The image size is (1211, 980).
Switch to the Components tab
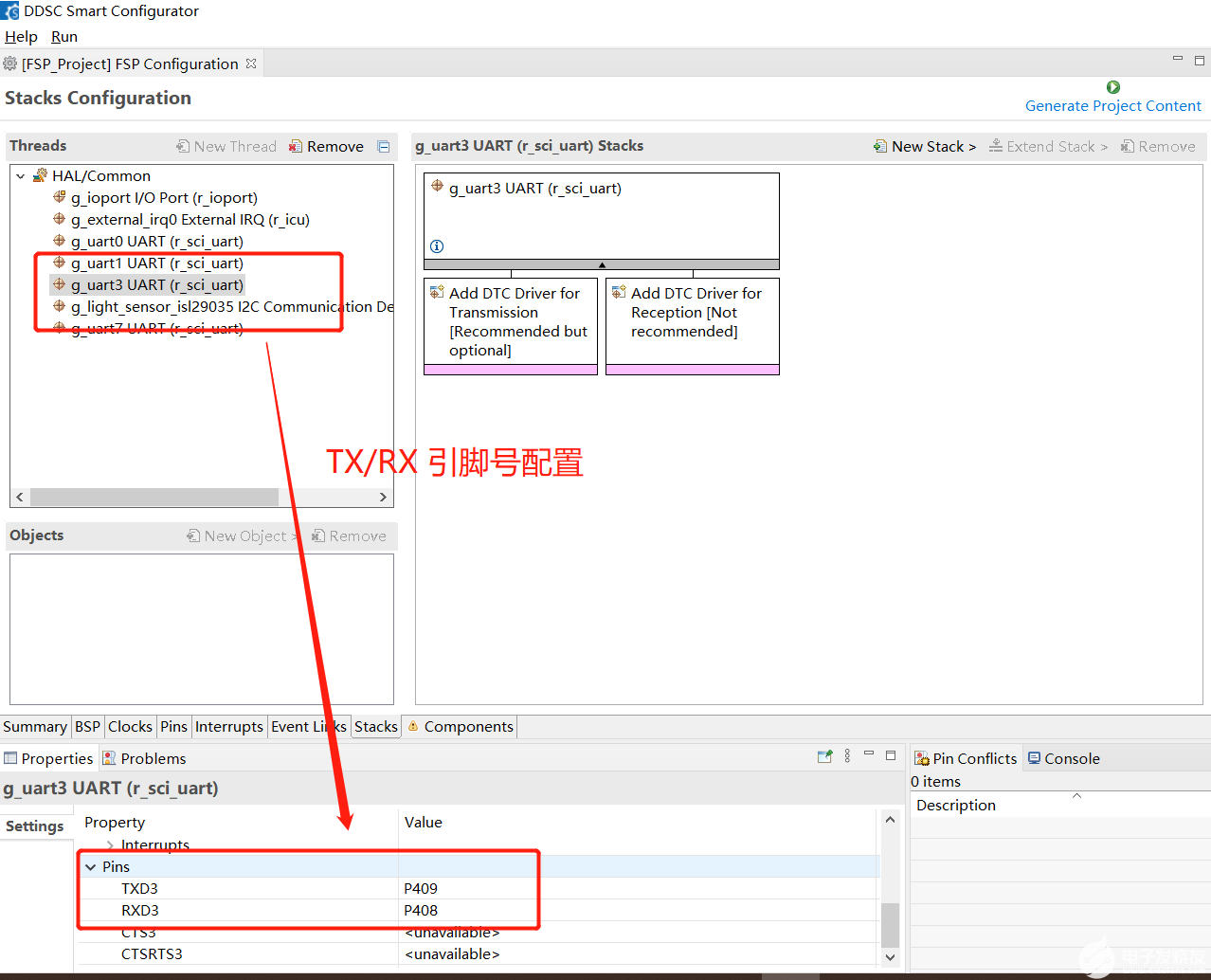[x=461, y=726]
